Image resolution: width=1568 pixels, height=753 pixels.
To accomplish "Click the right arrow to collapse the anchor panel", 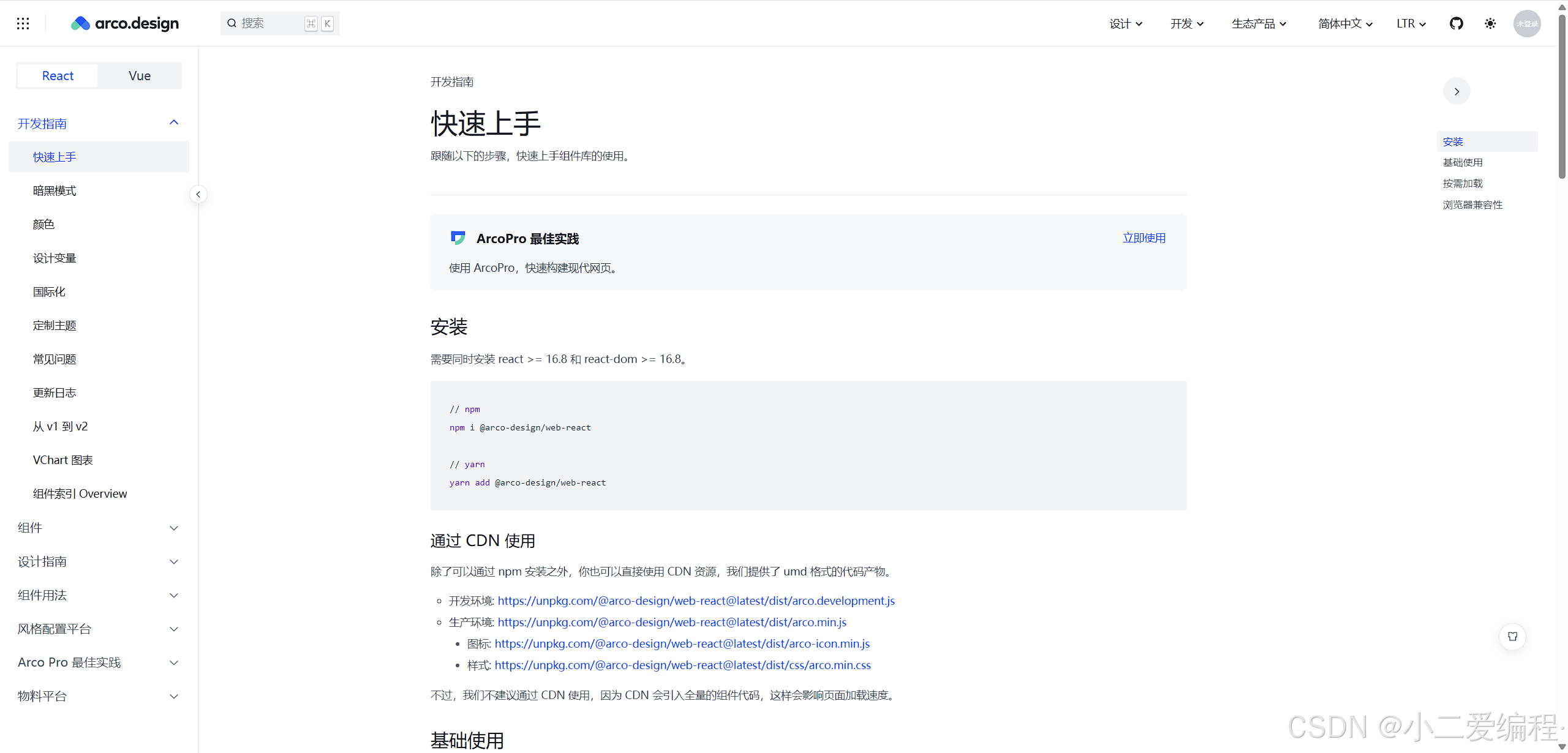I will [x=1457, y=91].
